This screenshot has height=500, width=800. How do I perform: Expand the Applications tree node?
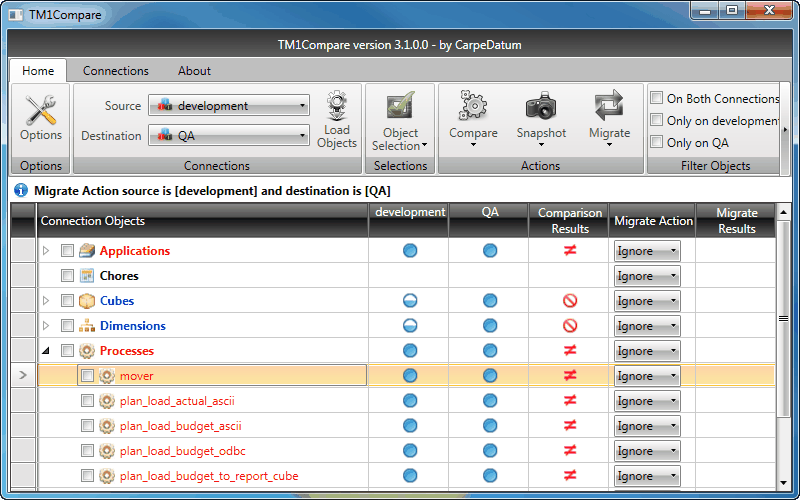[46, 251]
